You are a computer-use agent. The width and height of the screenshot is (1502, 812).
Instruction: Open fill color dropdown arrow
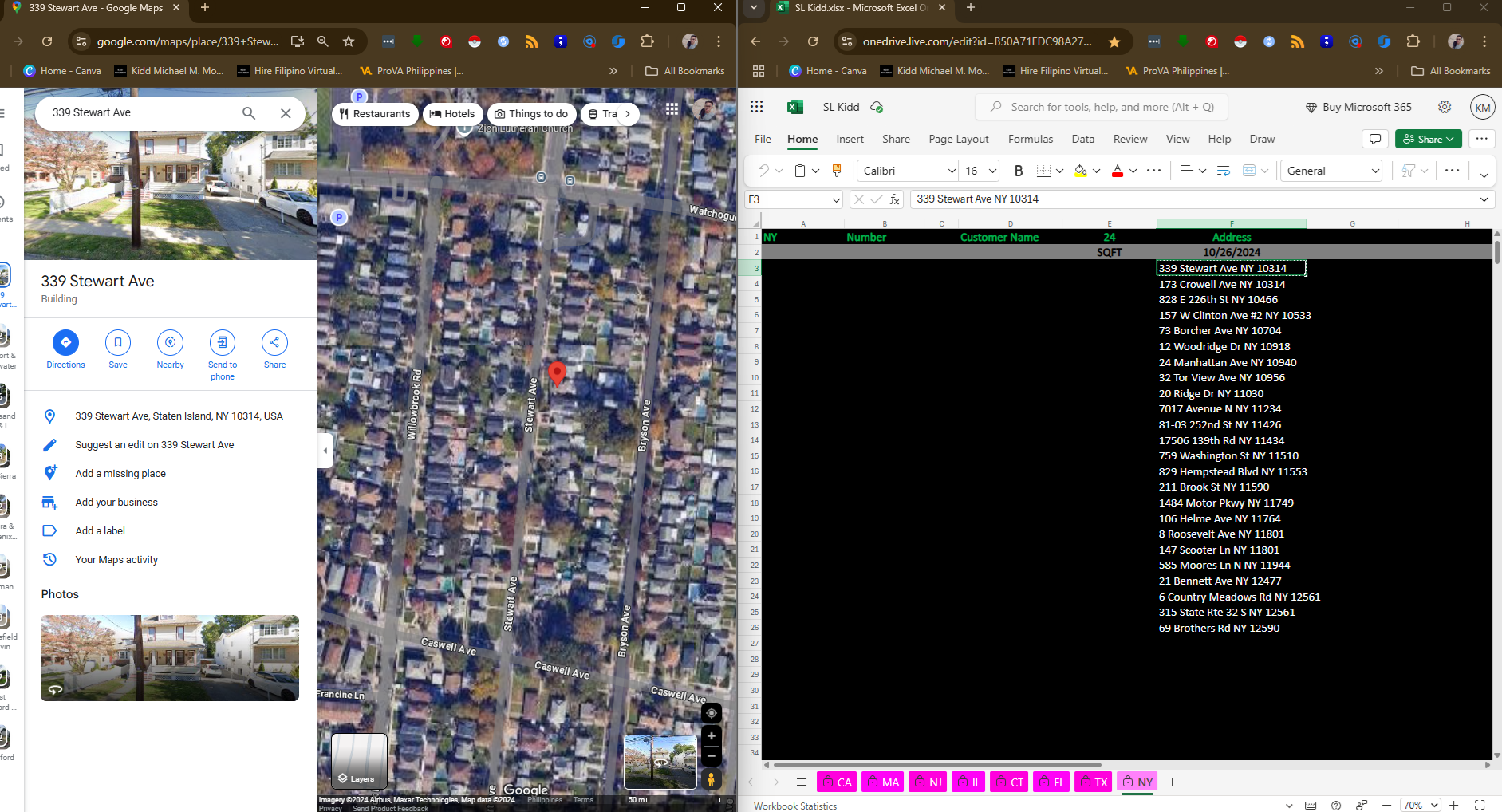tap(1097, 171)
